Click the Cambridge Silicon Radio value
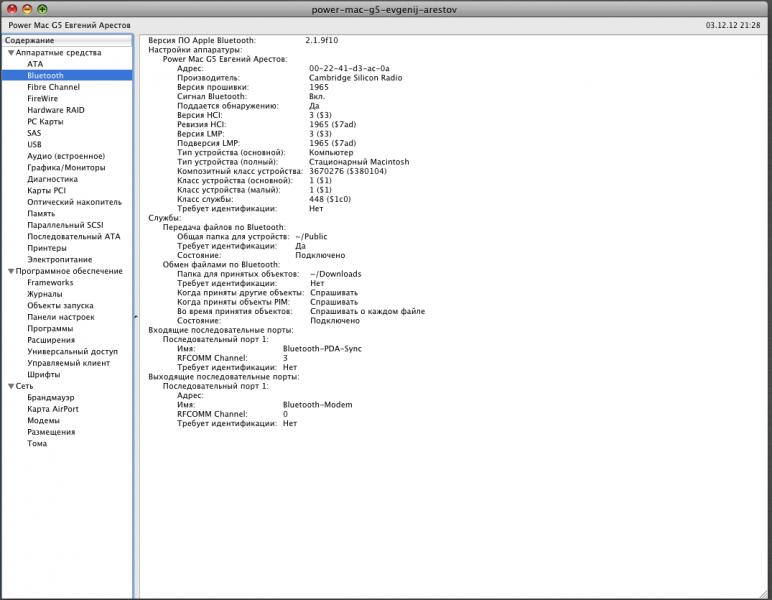This screenshot has width=772, height=600. pos(355,78)
